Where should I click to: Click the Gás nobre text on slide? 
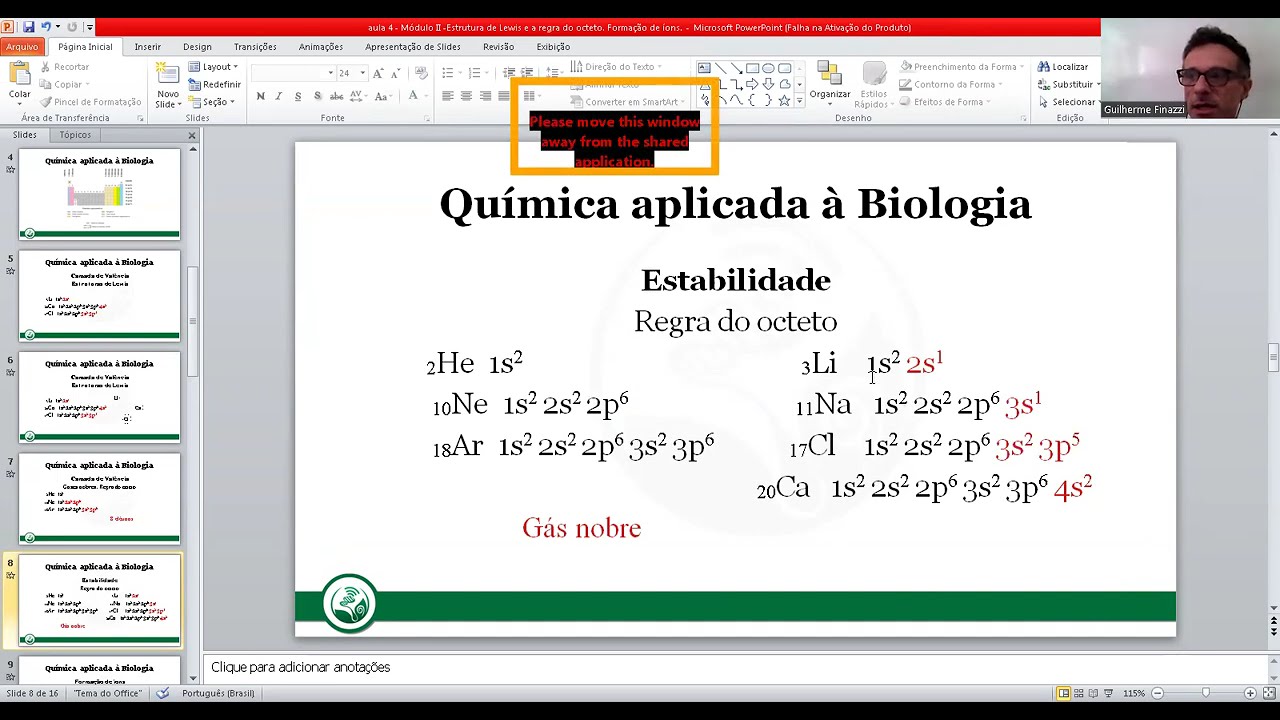581,528
